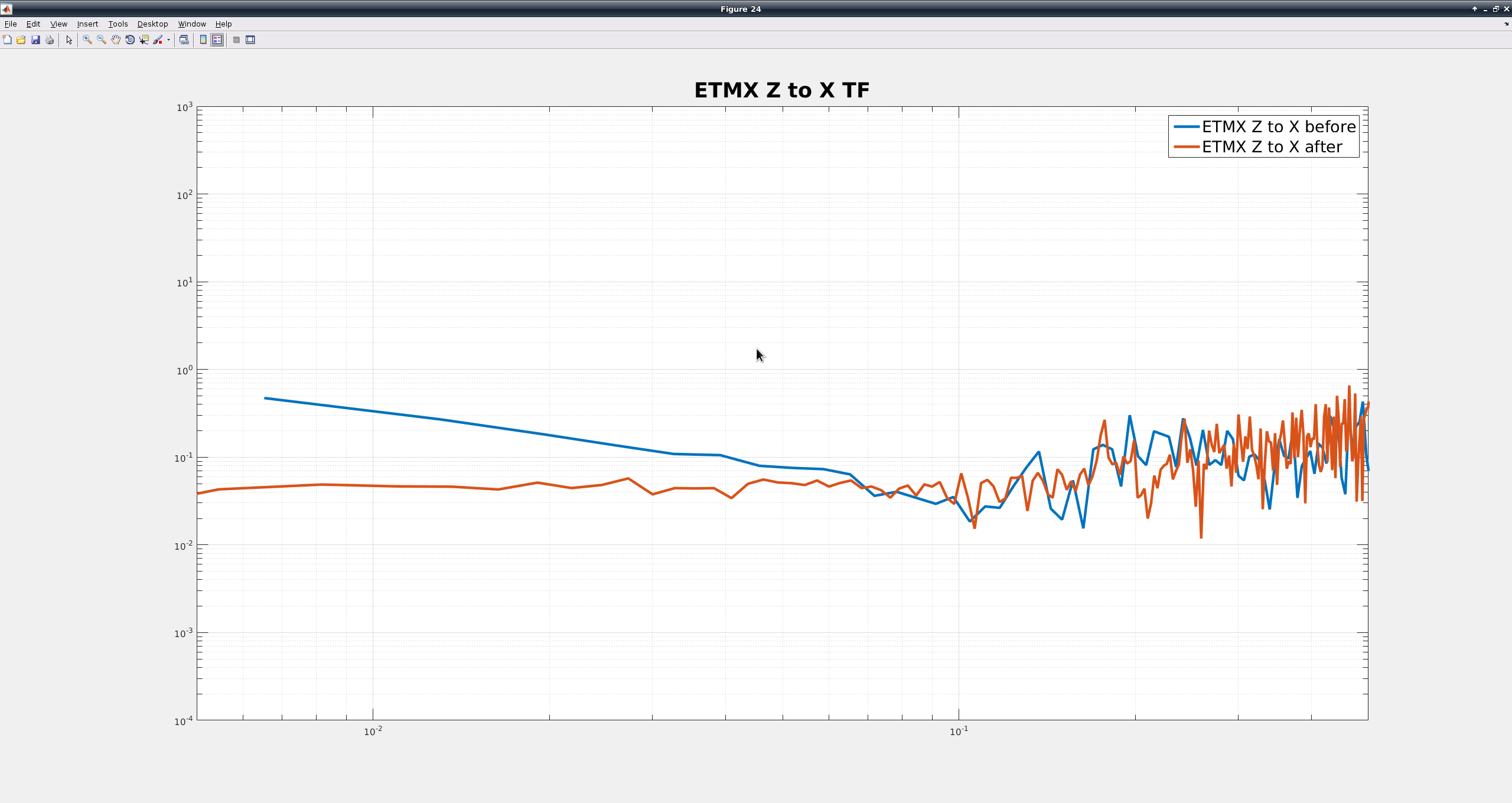
Task: Click the Figure 24 window title
Action: pos(741,9)
